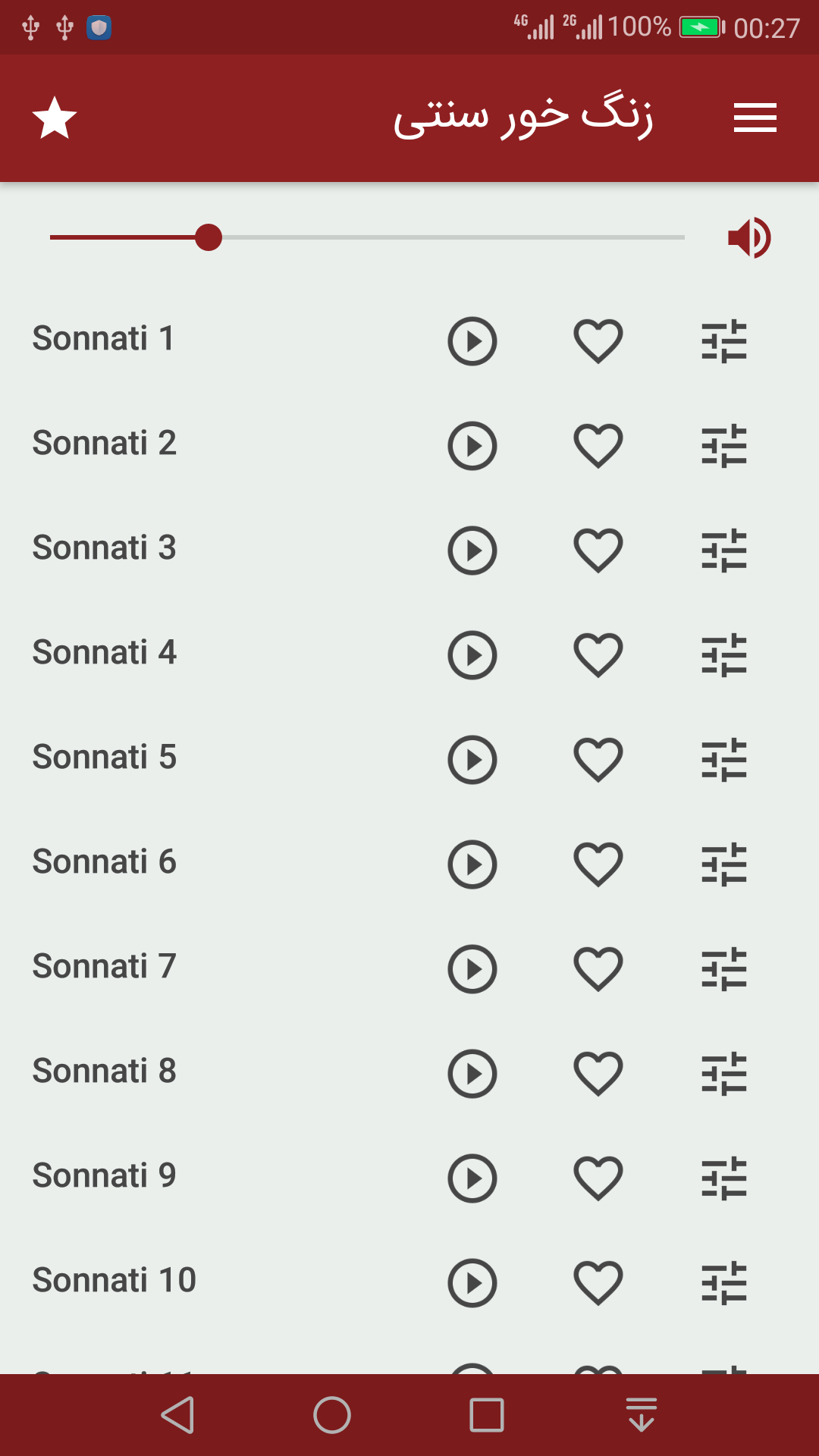The width and height of the screenshot is (819, 1456).
Task: Start playback of Sonnati 9
Action: tap(472, 1178)
